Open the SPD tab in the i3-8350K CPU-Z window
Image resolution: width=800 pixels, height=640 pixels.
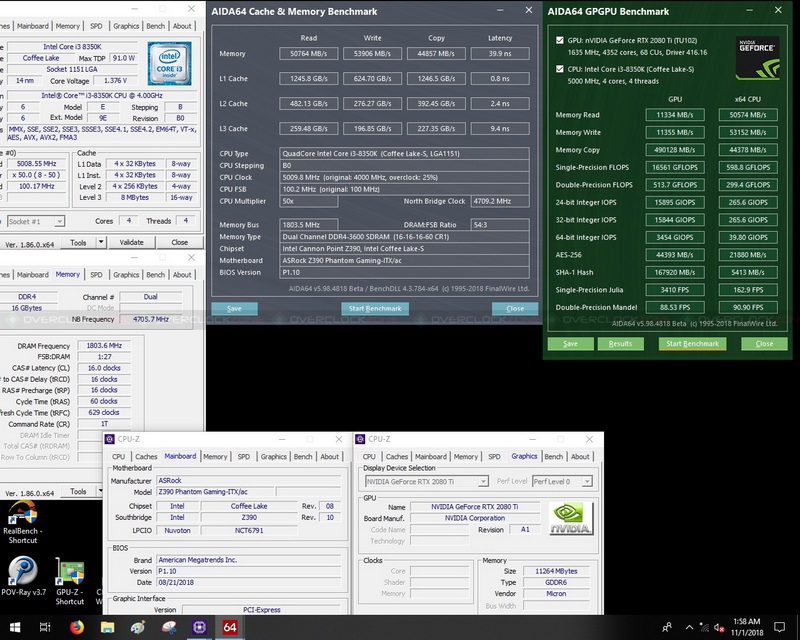(96, 26)
